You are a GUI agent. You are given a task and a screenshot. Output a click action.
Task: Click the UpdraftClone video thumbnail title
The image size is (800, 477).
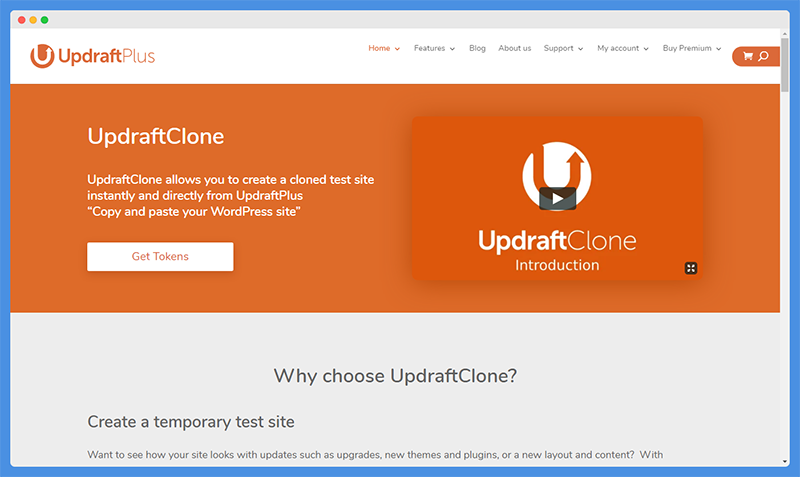pos(557,241)
